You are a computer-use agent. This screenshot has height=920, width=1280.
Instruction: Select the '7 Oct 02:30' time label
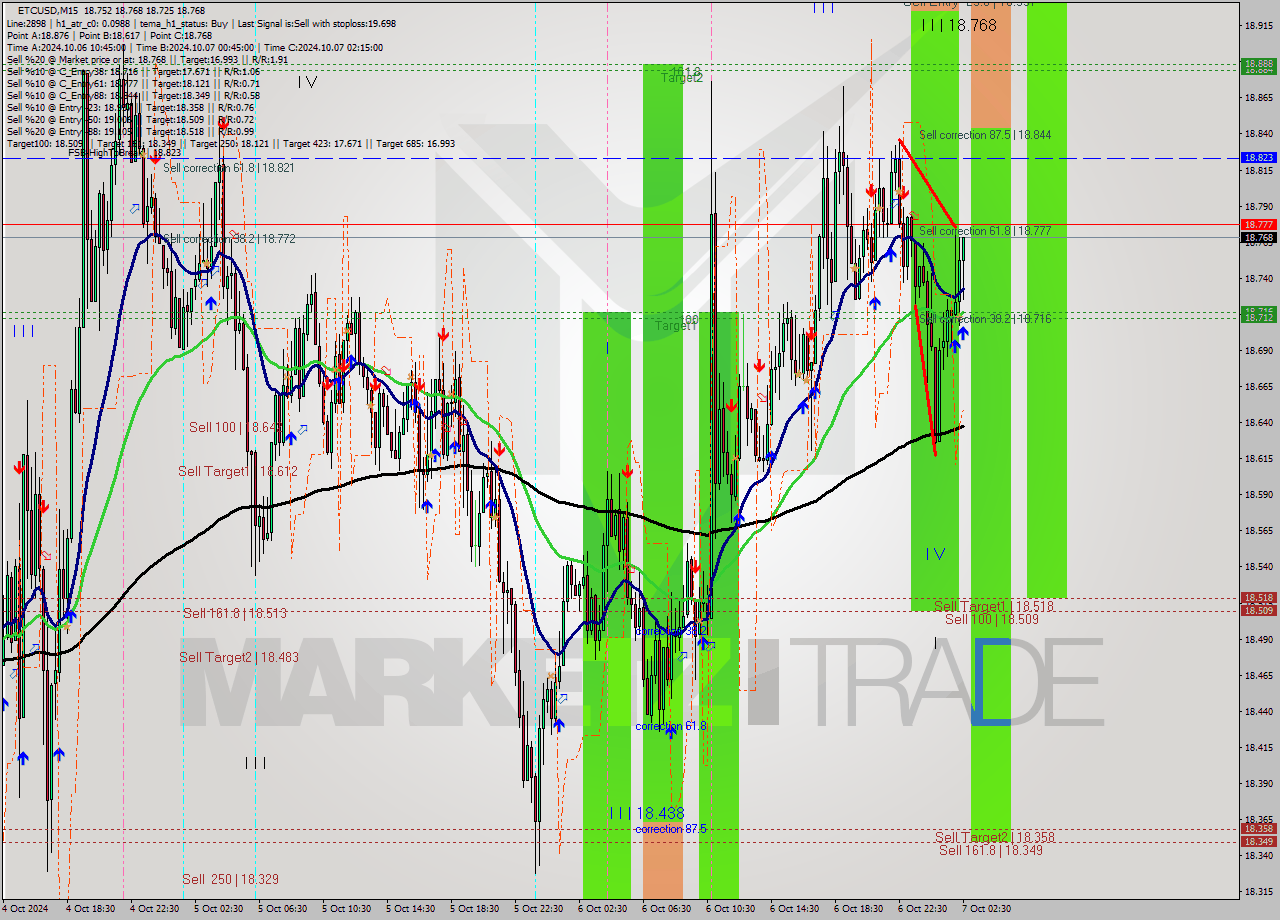click(987, 909)
